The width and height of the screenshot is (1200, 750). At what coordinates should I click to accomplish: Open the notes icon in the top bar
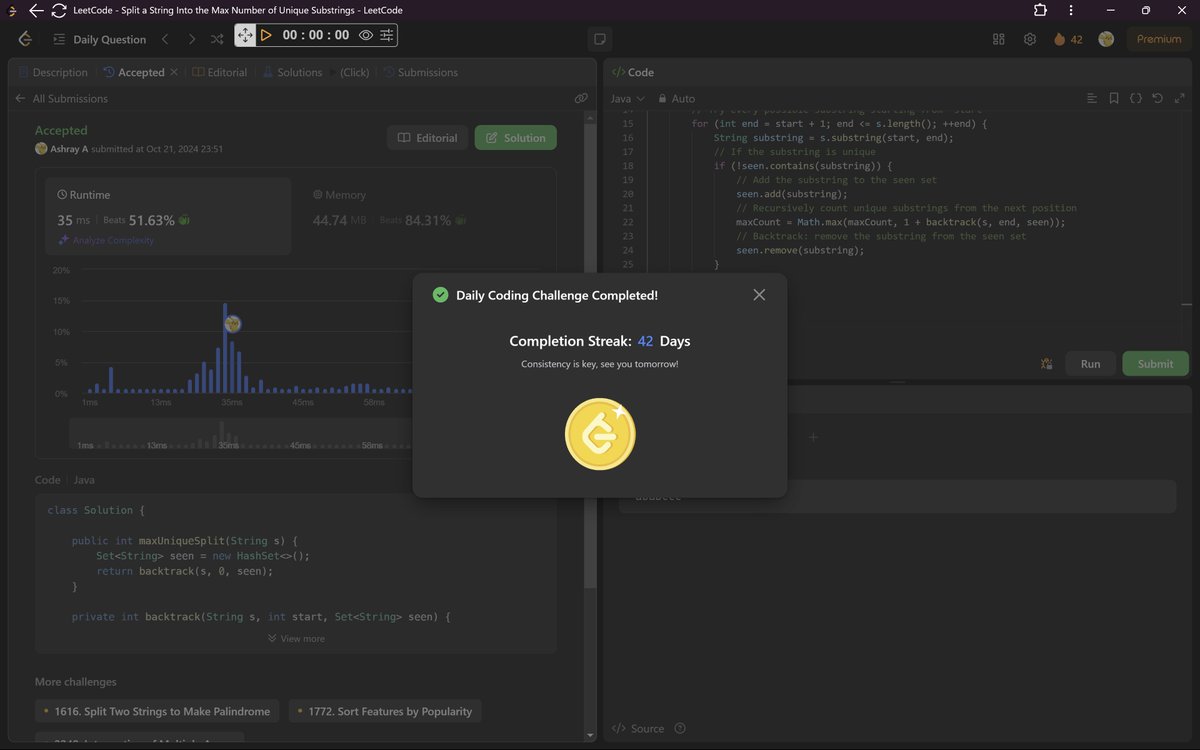coord(600,39)
